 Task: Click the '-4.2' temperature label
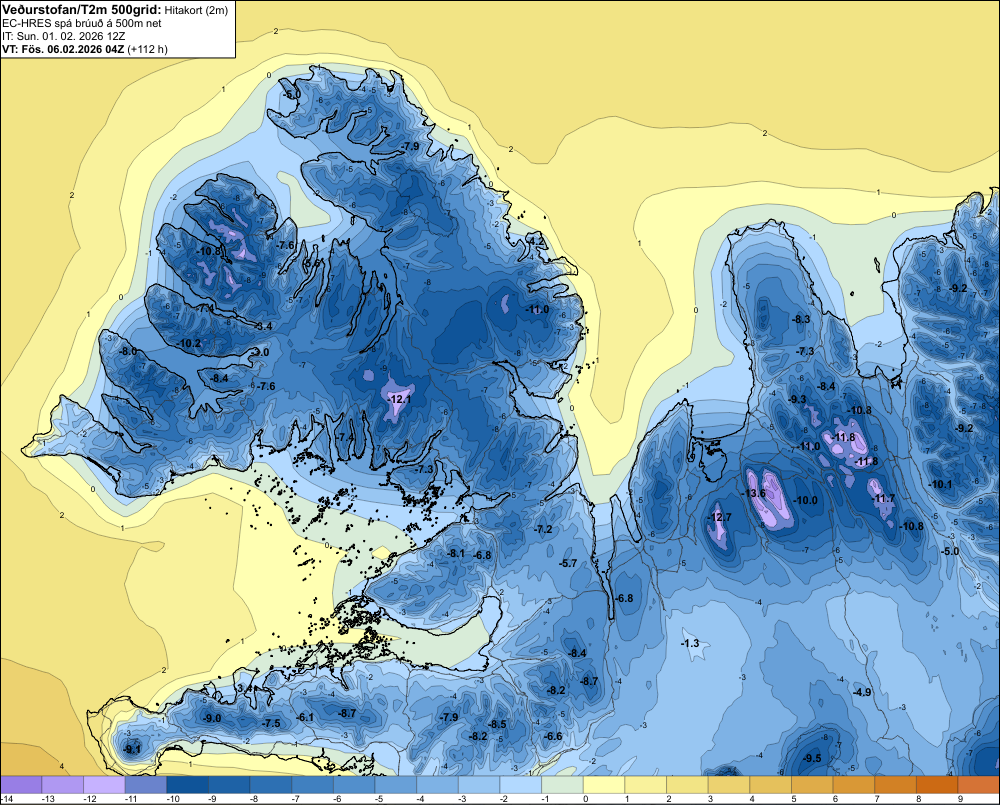[x=536, y=241]
